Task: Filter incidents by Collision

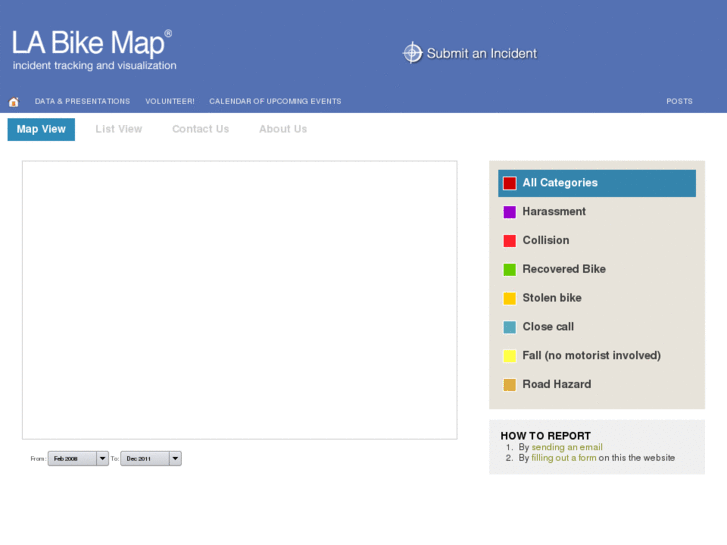Action: click(x=597, y=241)
